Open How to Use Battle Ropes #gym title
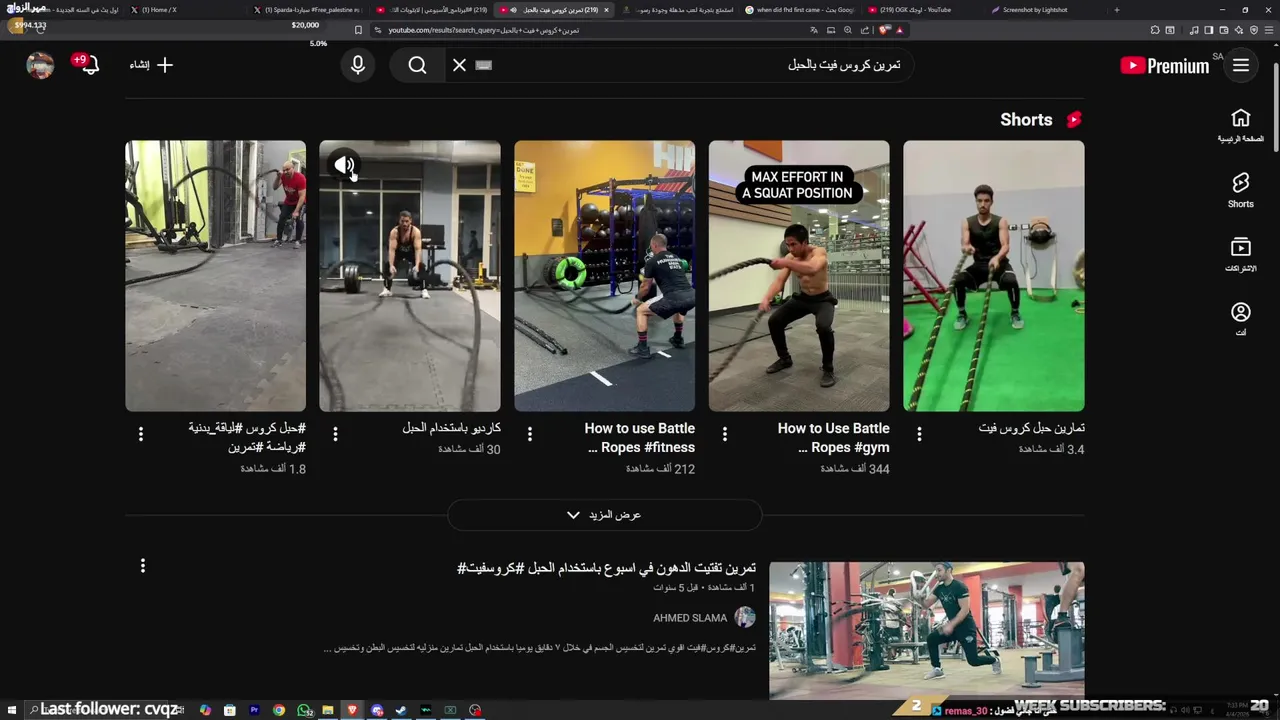This screenshot has width=1280, height=720. click(834, 438)
